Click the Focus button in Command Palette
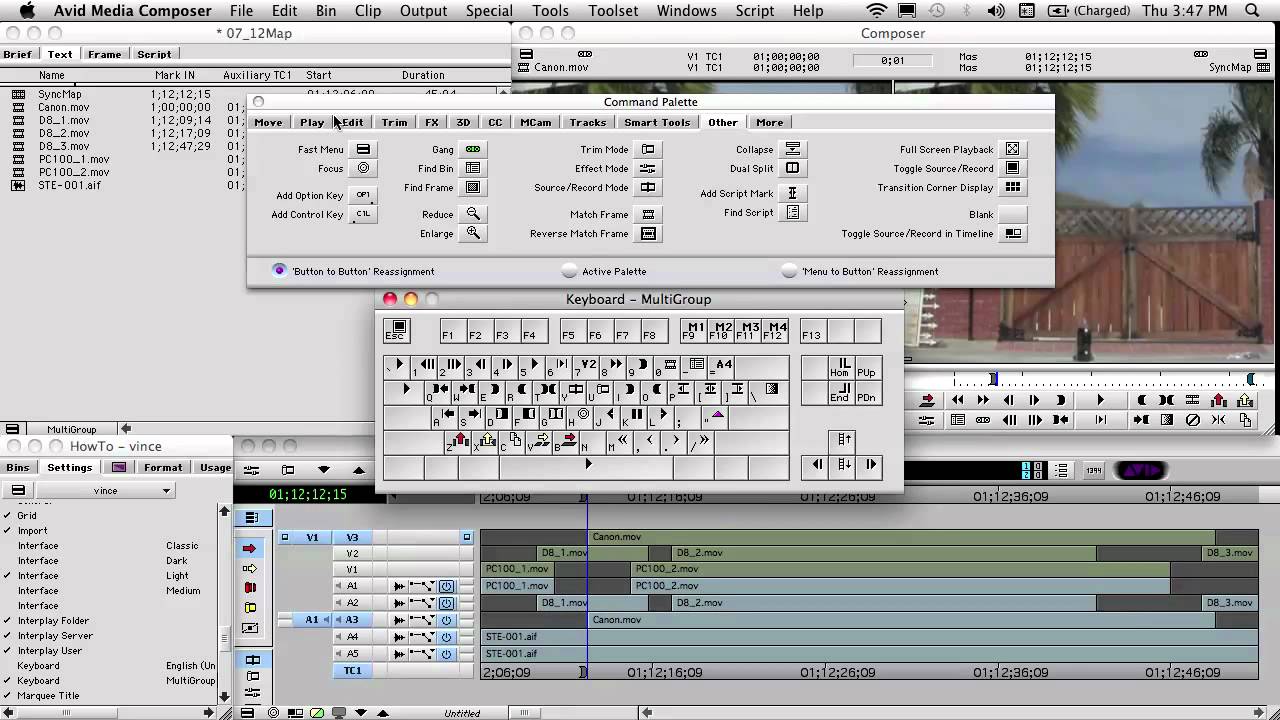 pos(364,168)
